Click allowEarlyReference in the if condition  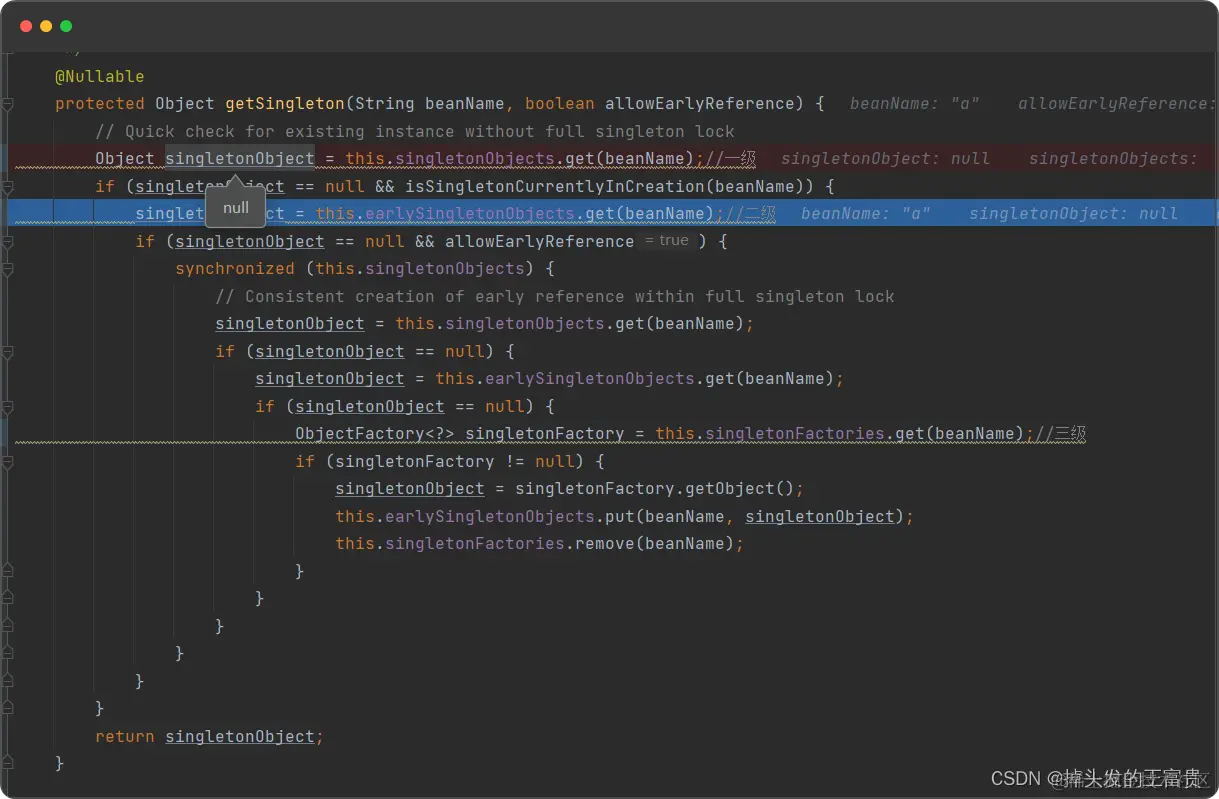540,241
